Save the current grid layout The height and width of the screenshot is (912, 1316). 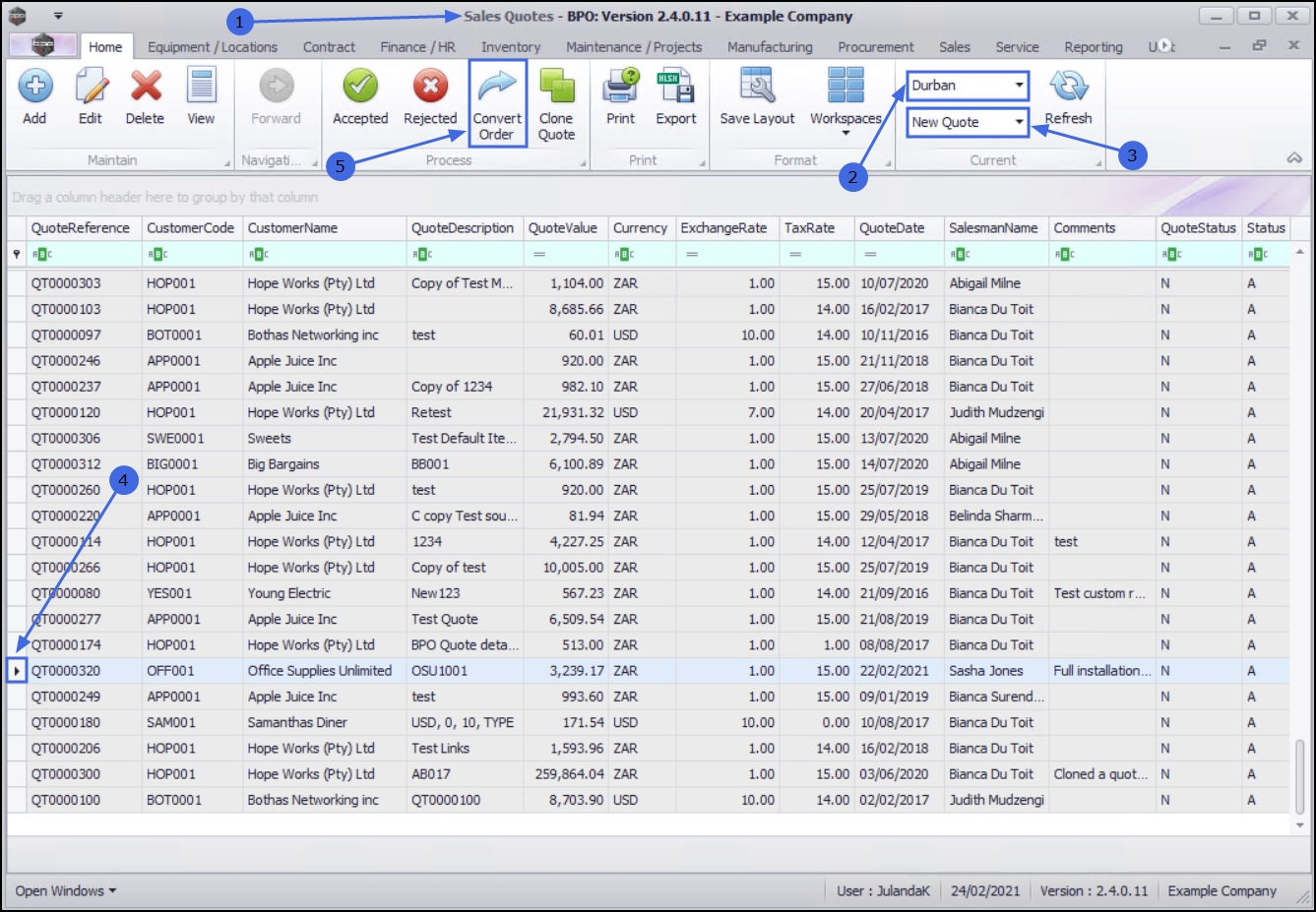757,87
